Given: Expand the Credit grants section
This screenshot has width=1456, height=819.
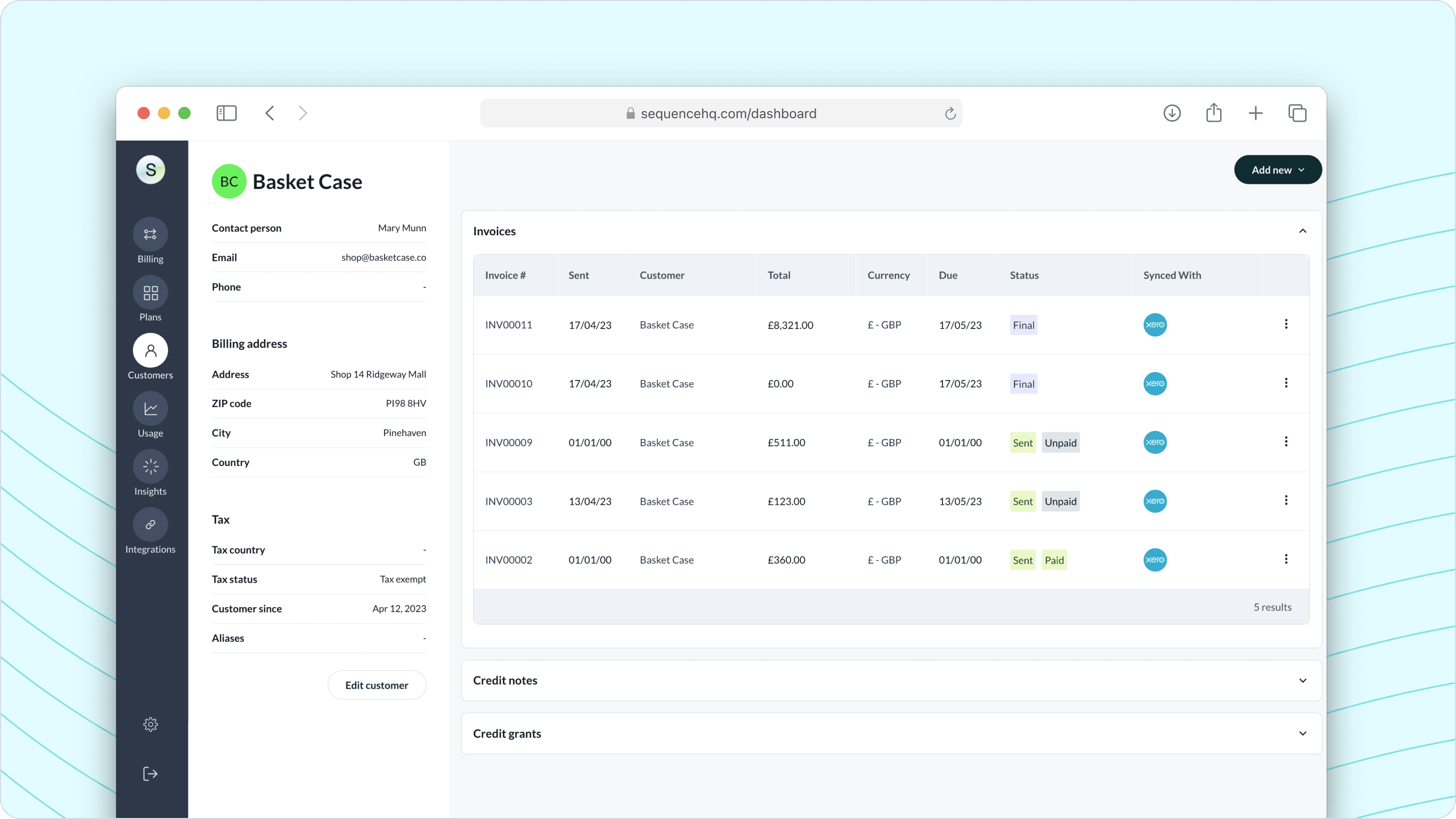Looking at the screenshot, I should coord(1302,733).
